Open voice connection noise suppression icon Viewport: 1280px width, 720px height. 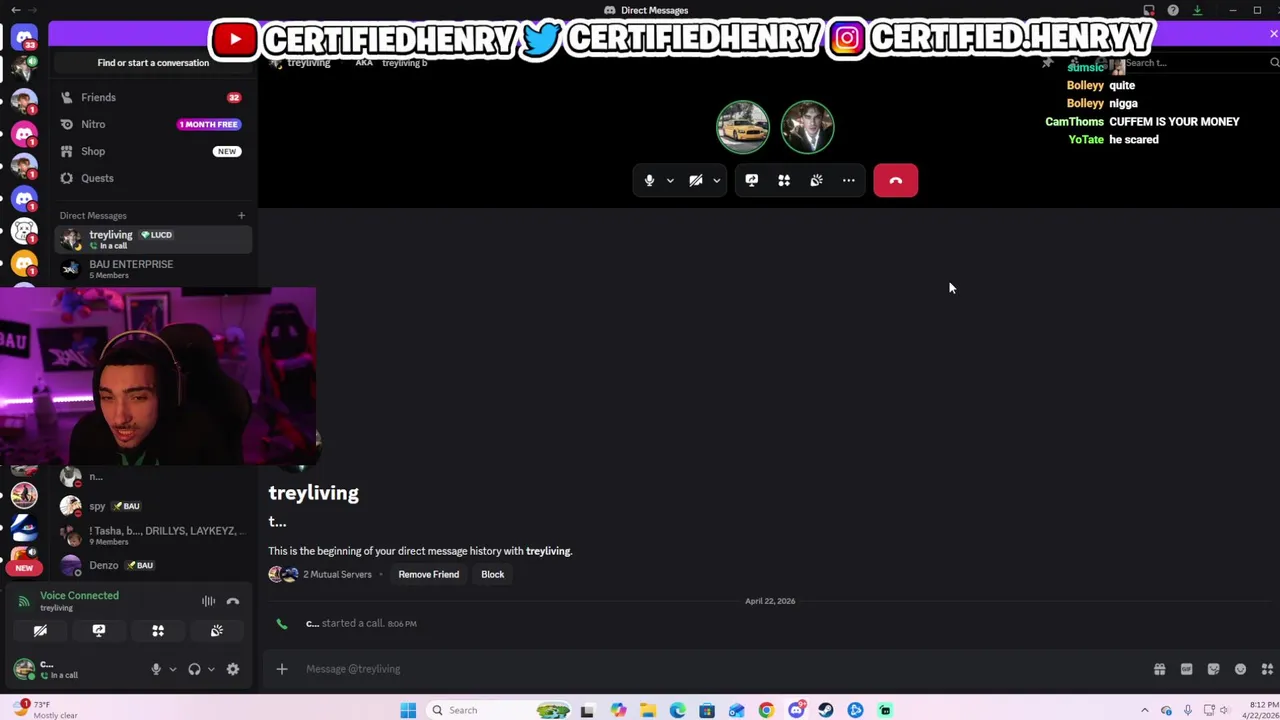(208, 601)
